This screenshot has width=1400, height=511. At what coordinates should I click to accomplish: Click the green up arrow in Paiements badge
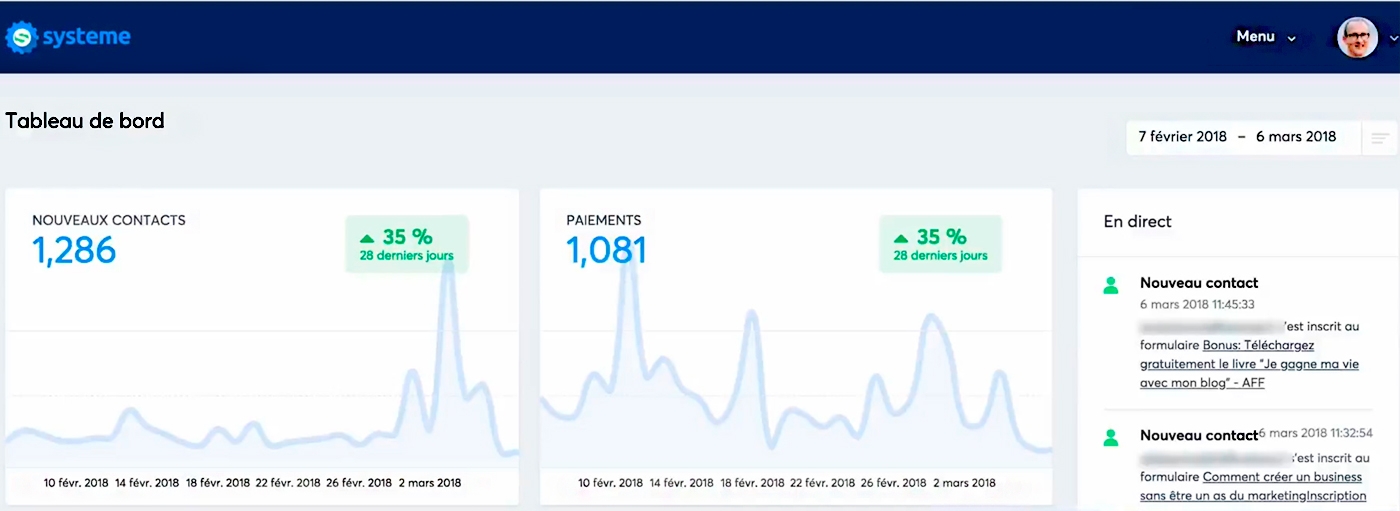click(901, 238)
